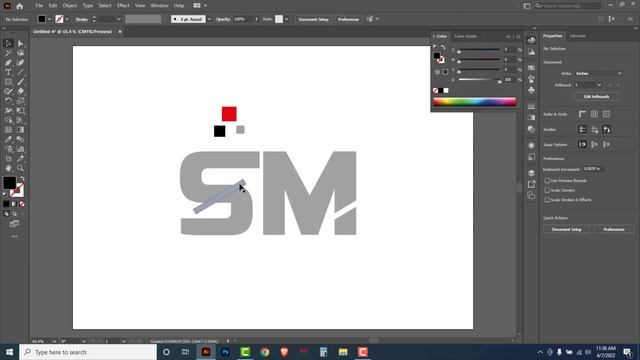
Task: Toggle Show Guides button in Properties
Action: tap(582, 129)
